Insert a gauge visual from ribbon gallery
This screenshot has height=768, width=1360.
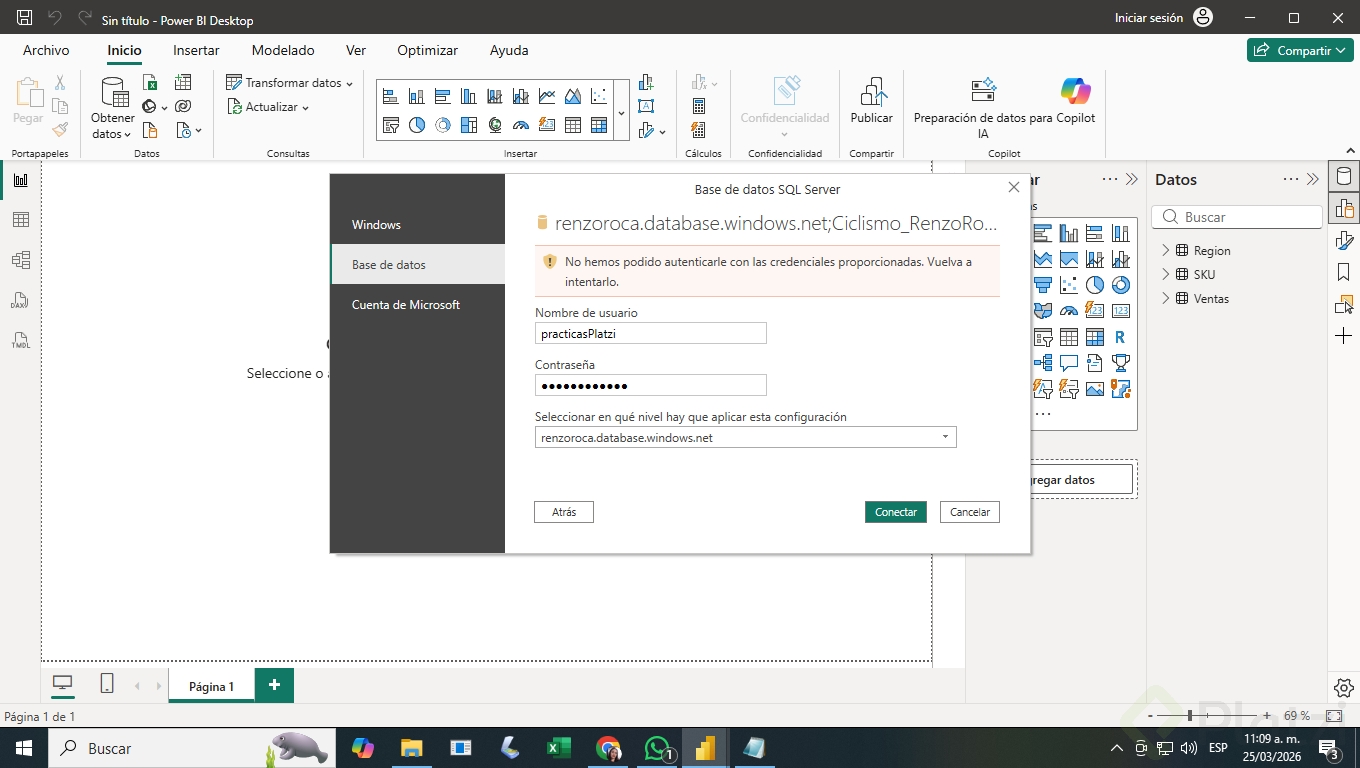(x=521, y=125)
